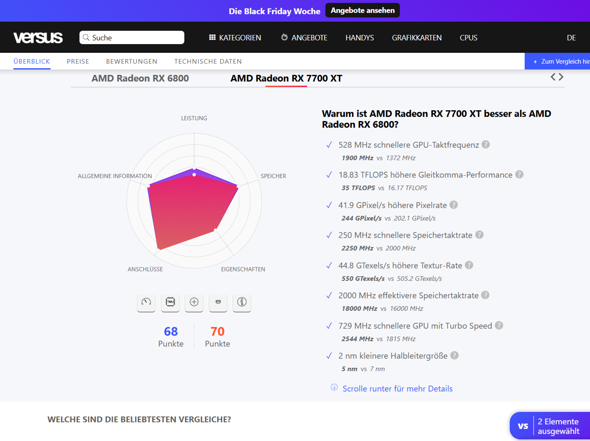Click the Speicher memory chip icon
This screenshot has width=590, height=441.
170,303
